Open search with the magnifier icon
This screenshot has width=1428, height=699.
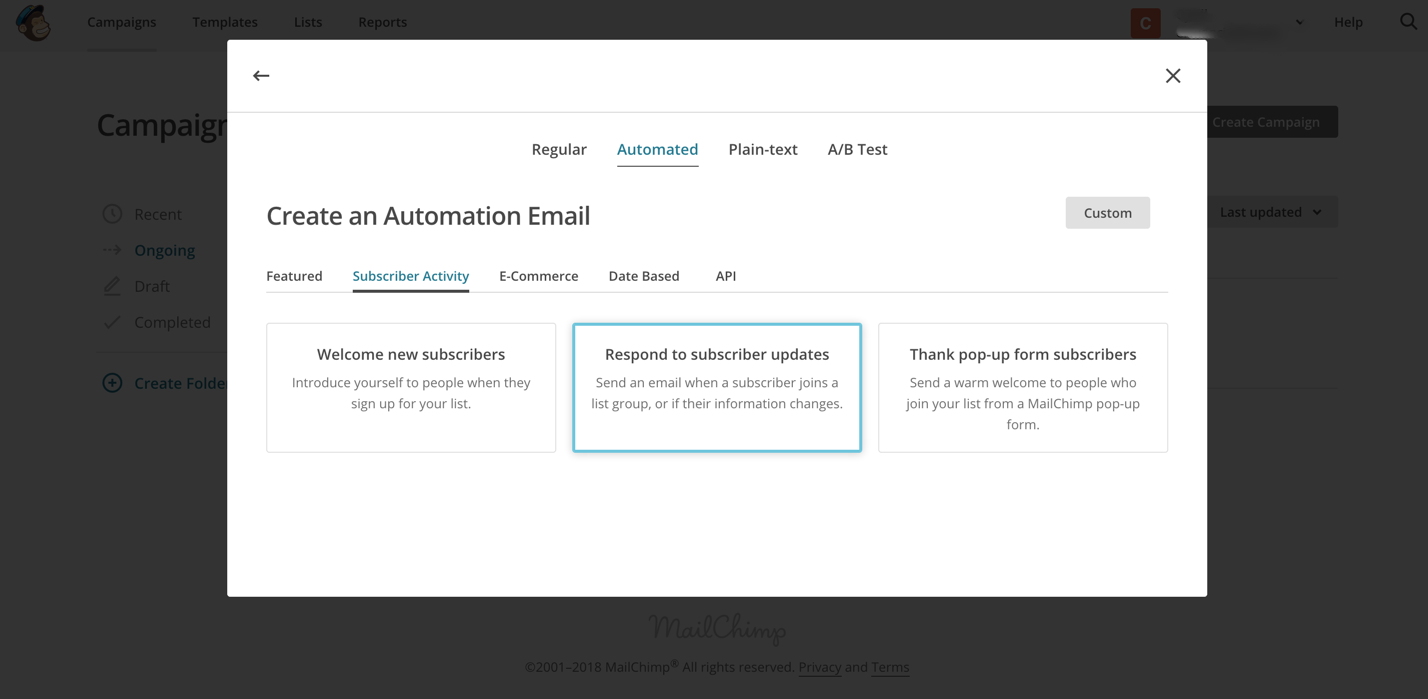(x=1408, y=22)
